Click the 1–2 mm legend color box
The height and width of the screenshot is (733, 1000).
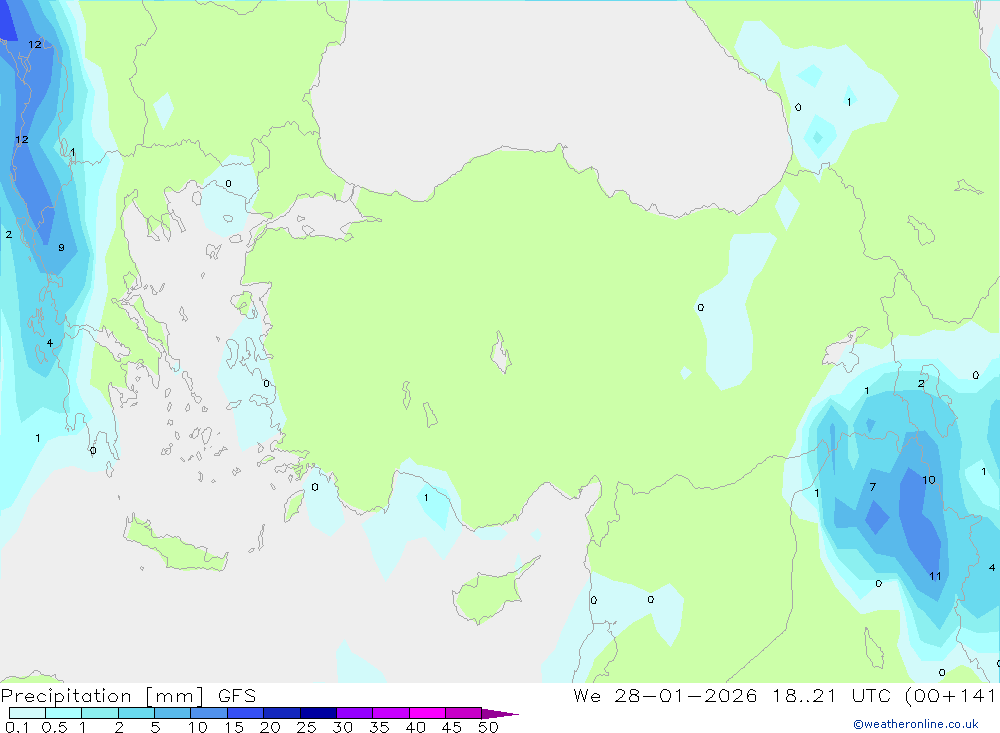click(100, 713)
